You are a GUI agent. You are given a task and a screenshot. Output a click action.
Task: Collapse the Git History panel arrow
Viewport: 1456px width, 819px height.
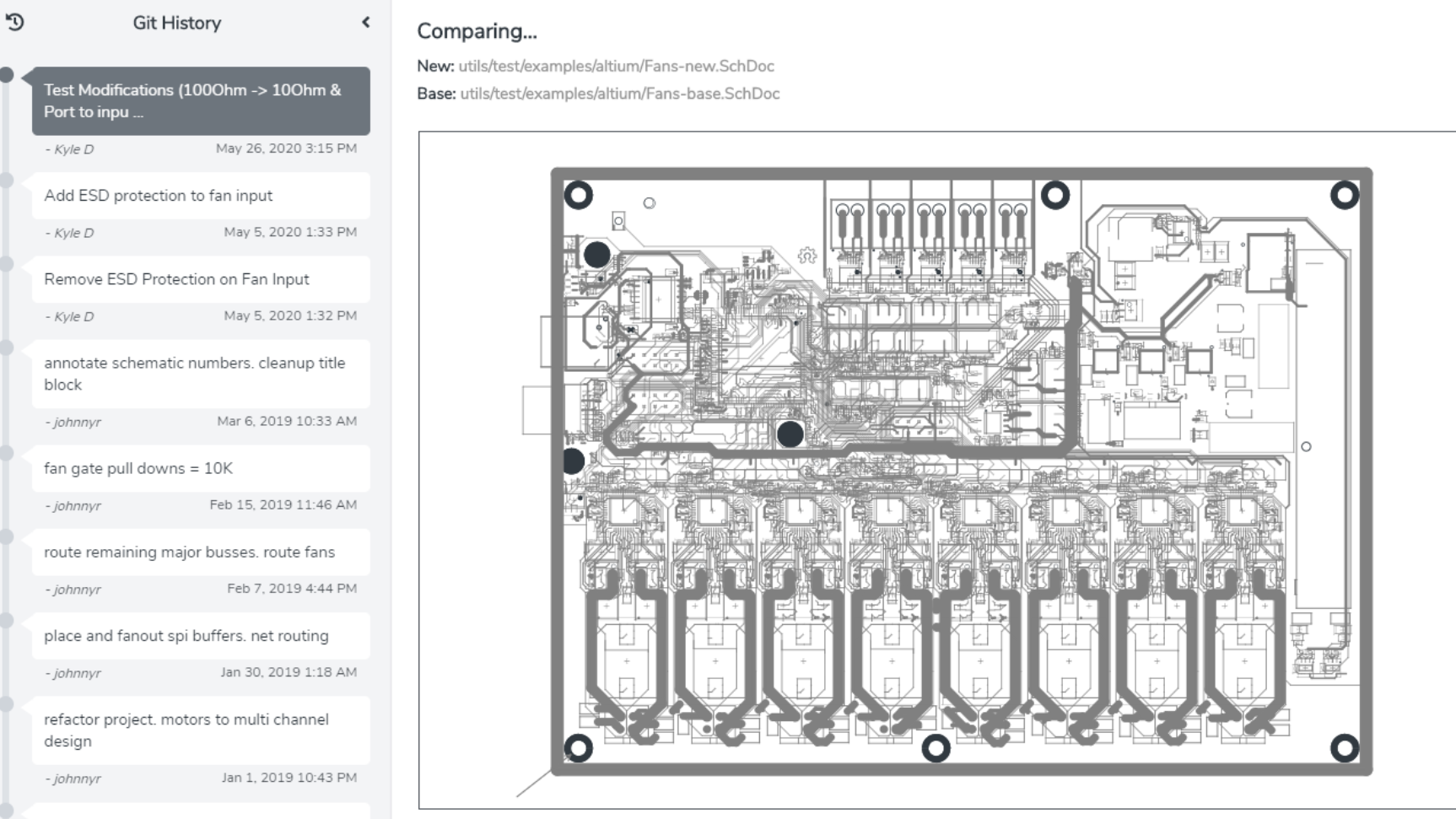point(365,23)
